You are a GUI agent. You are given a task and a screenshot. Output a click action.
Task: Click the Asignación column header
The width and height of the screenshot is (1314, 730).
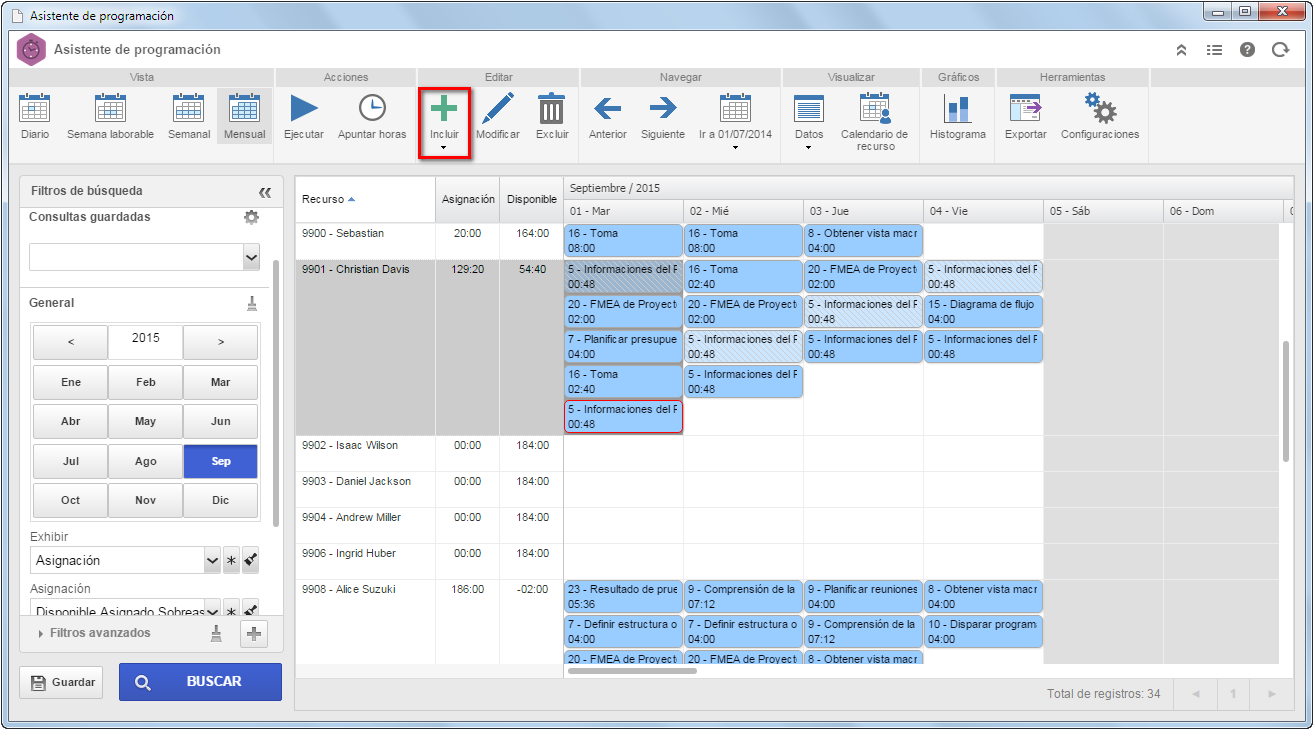(468, 199)
